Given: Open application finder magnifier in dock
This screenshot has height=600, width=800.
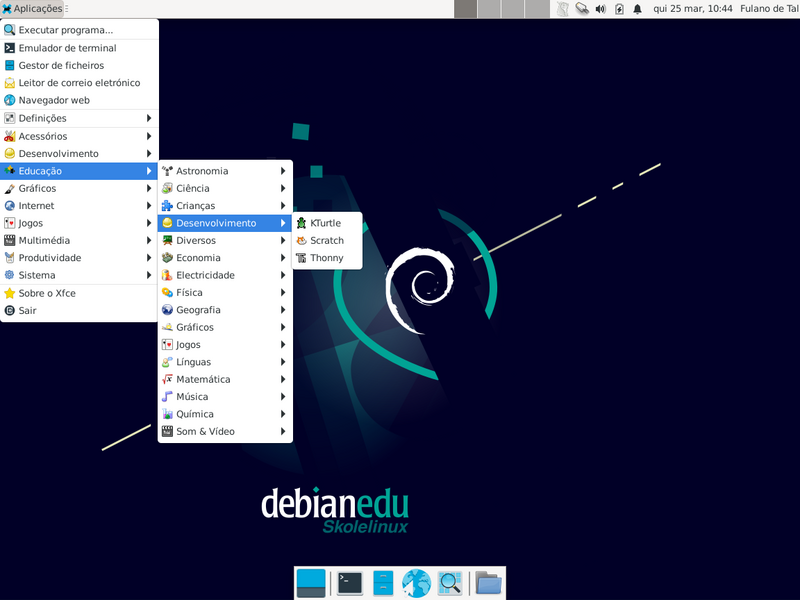Looking at the screenshot, I should pyautogui.click(x=450, y=583).
